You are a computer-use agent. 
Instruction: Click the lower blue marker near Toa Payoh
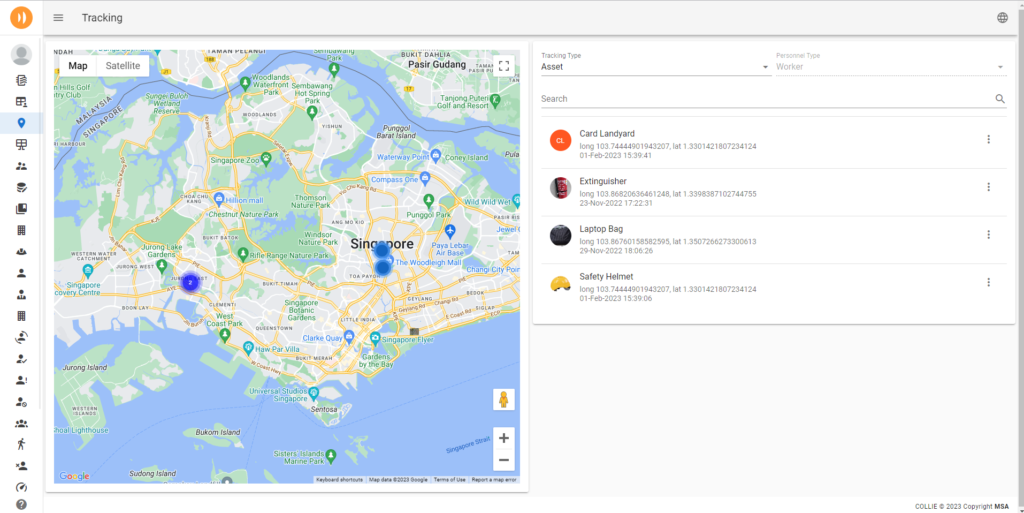point(383,267)
